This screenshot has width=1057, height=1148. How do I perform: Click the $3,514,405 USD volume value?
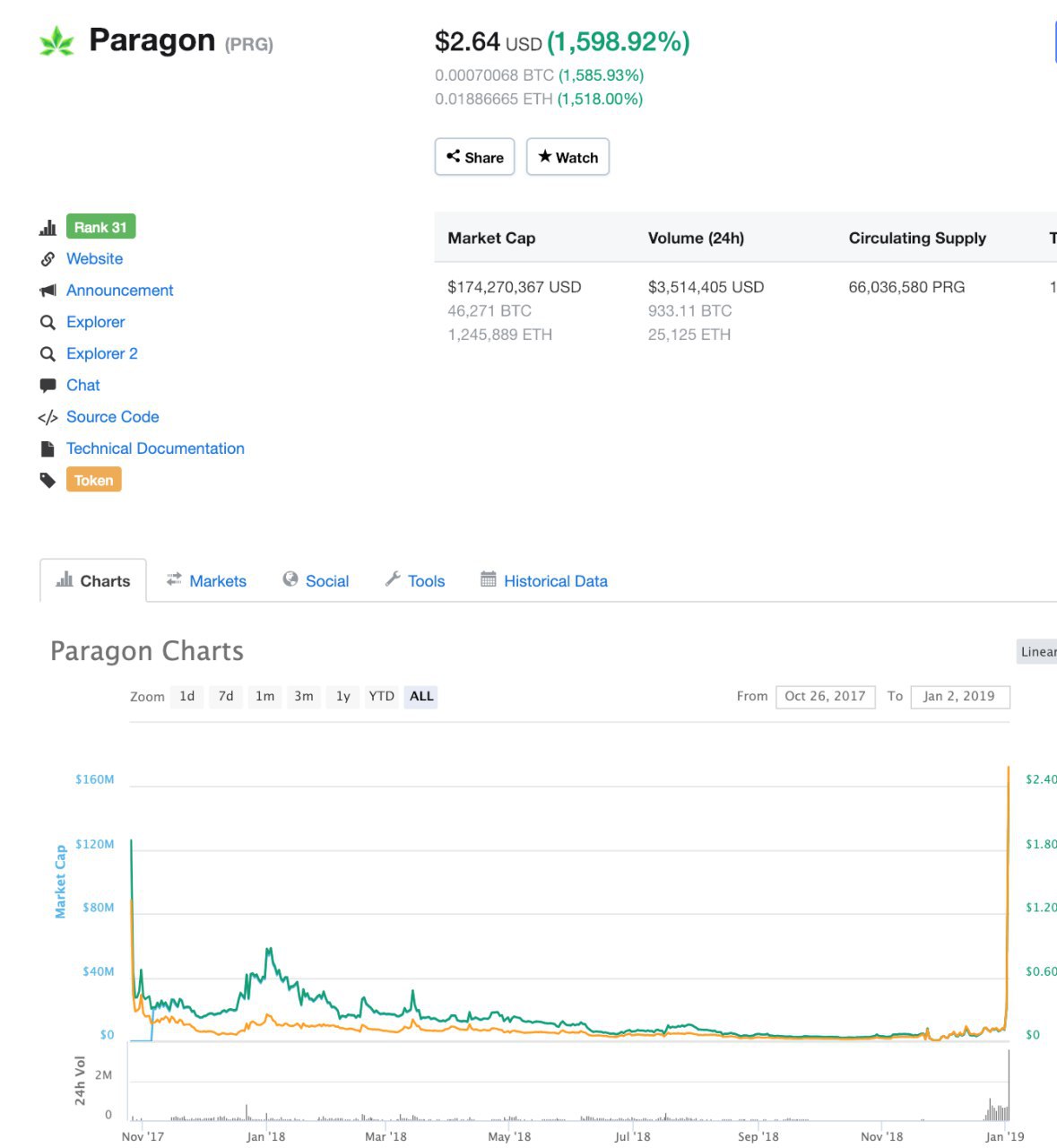pos(706,287)
